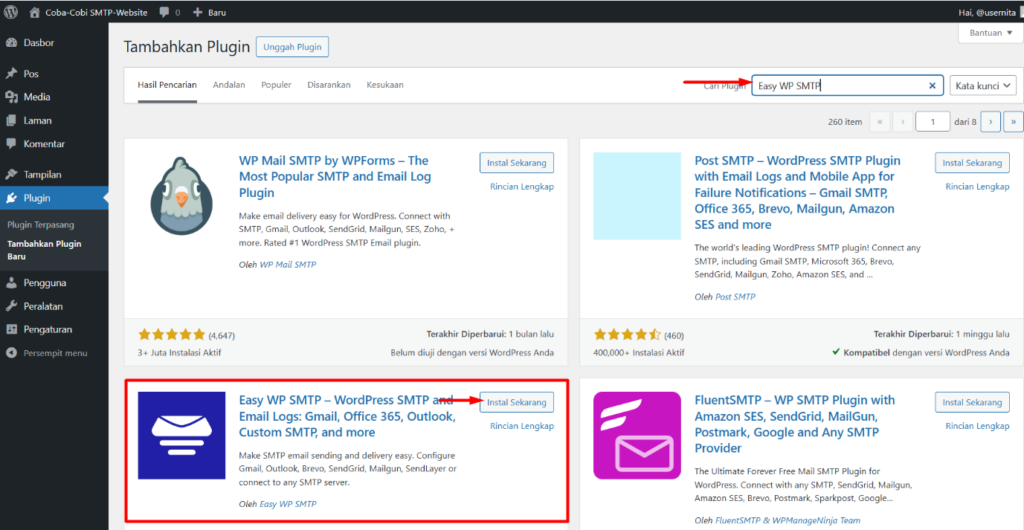
Task: Install WP Mail SMTP with Instal Sekarang
Action: [517, 163]
